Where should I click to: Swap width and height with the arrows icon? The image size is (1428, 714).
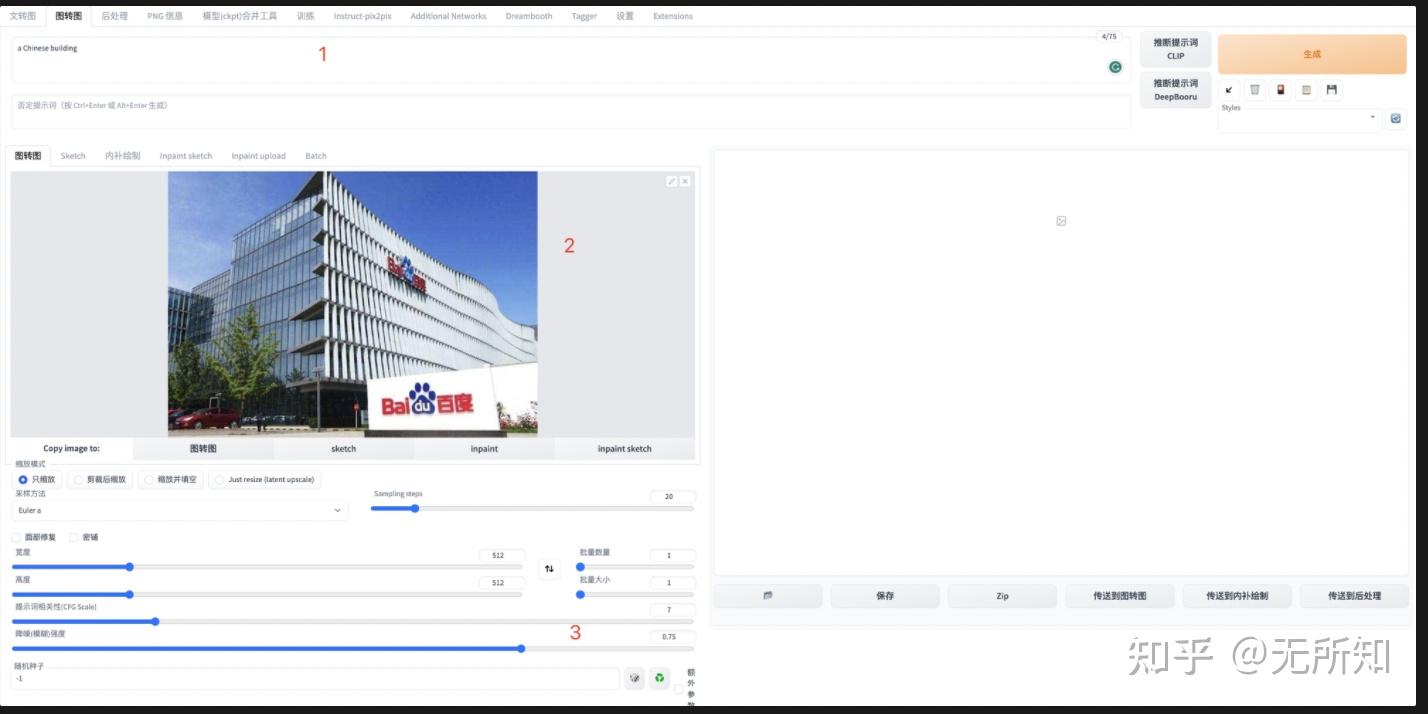549,569
